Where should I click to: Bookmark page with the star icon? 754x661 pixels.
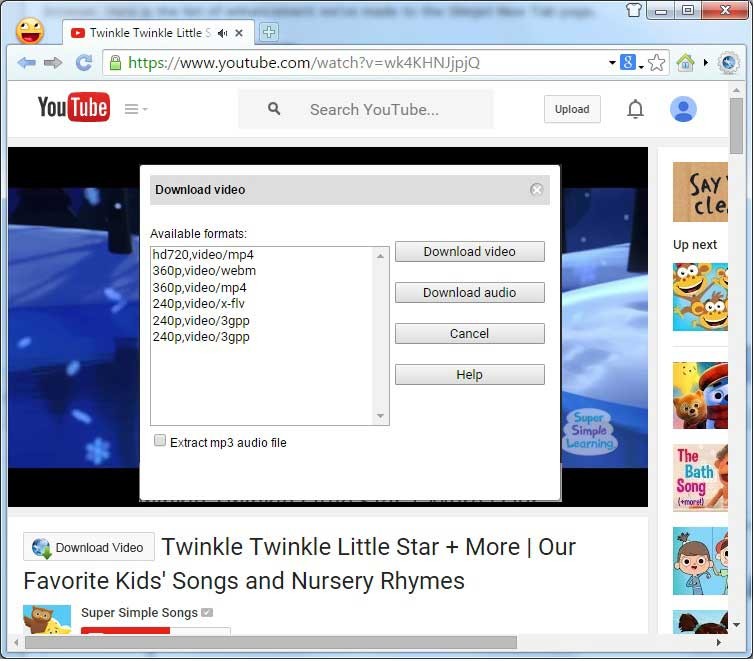click(x=657, y=63)
